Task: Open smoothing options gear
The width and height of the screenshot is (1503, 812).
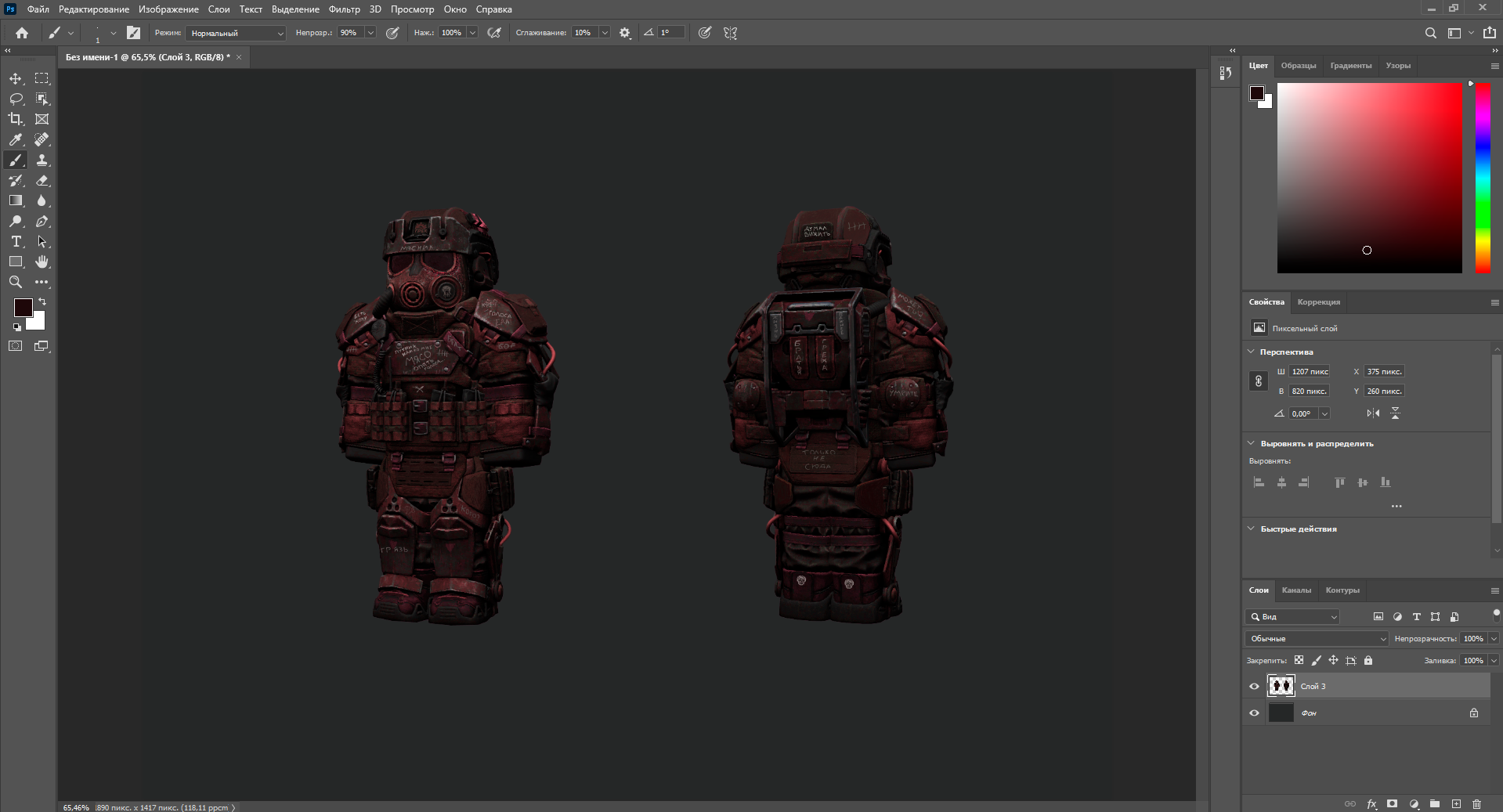Action: 625,33
